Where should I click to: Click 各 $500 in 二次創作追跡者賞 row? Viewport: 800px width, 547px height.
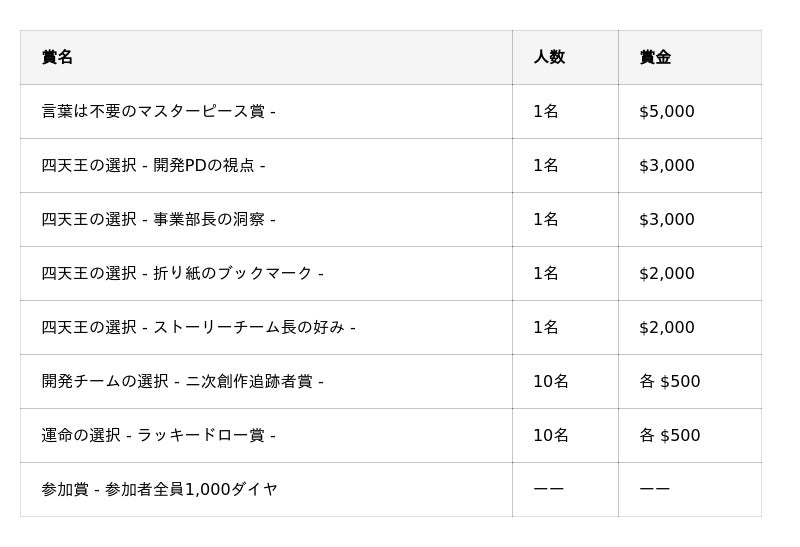669,381
